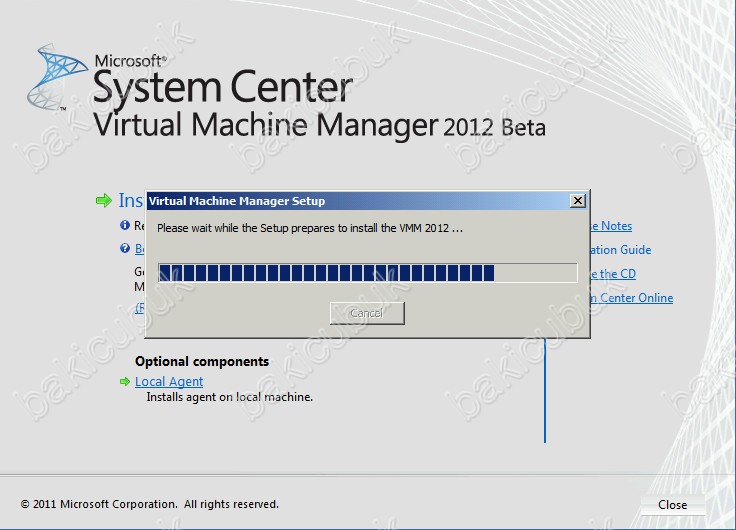The image size is (736, 530).
Task: Click the System Center logo graphic
Action: click(56, 77)
